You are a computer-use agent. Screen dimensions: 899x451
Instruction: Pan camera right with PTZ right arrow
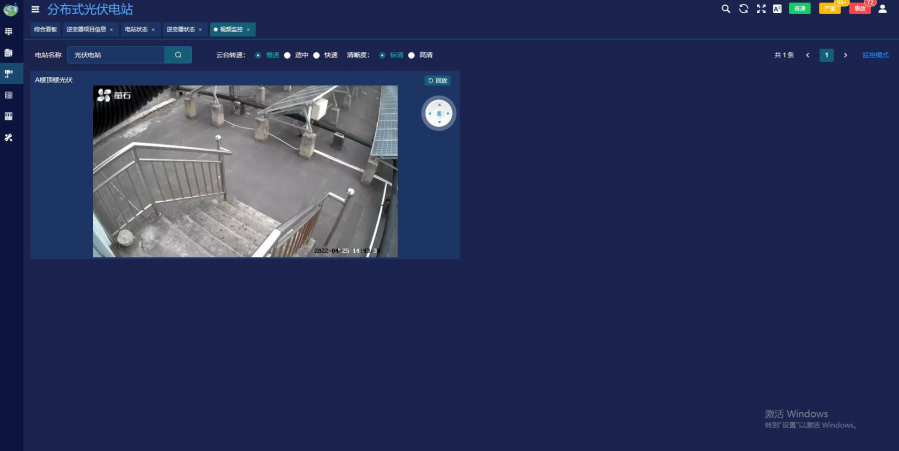coord(448,113)
